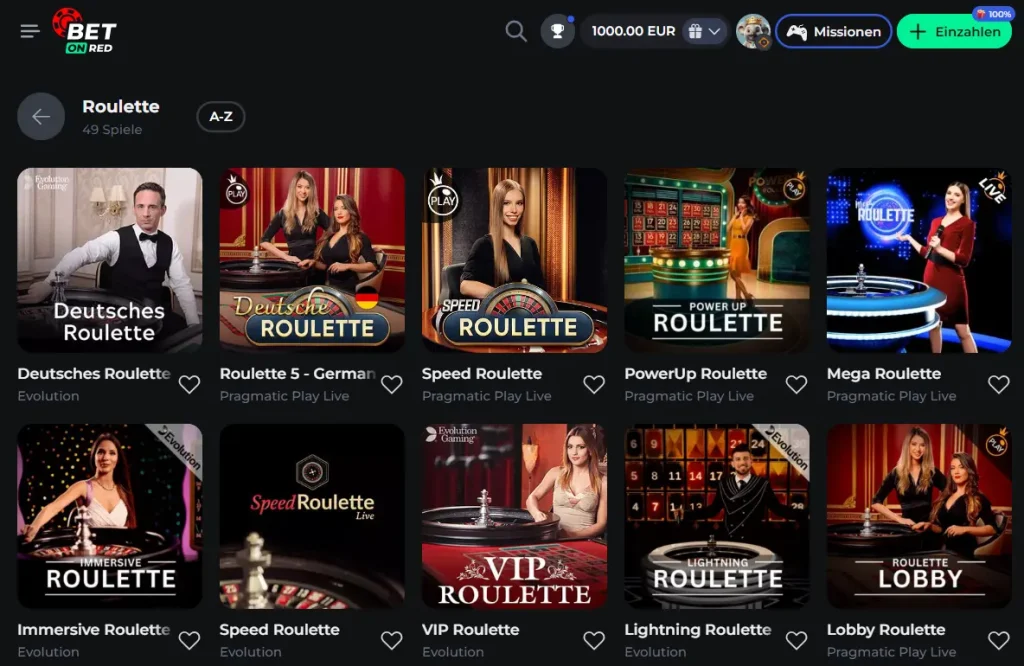1024x666 pixels.
Task: Click the 100% badge on Einzahlen
Action: (x=993, y=14)
